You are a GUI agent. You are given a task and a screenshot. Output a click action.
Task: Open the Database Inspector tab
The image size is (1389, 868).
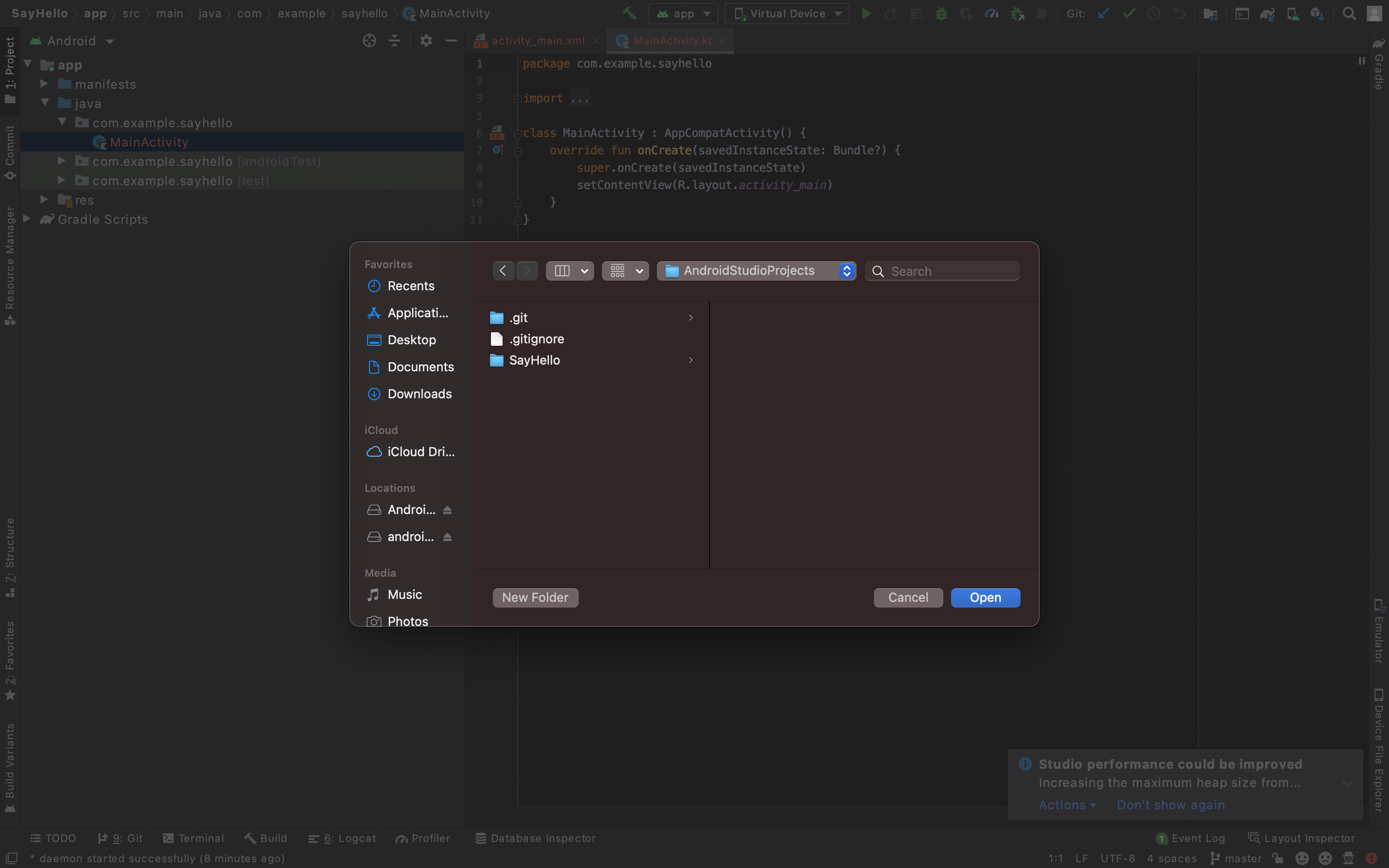point(535,838)
